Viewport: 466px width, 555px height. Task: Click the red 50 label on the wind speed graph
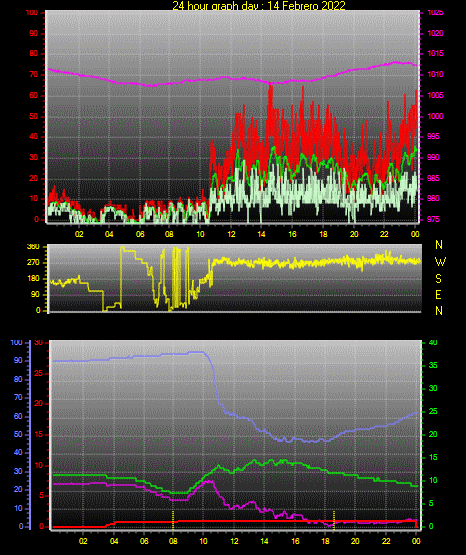click(33, 116)
